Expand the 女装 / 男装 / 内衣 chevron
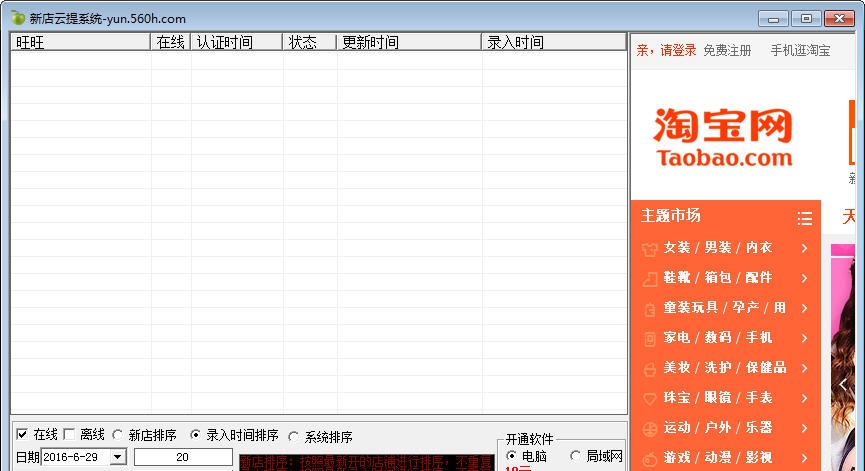Viewport: 865px width, 471px height. [x=805, y=248]
